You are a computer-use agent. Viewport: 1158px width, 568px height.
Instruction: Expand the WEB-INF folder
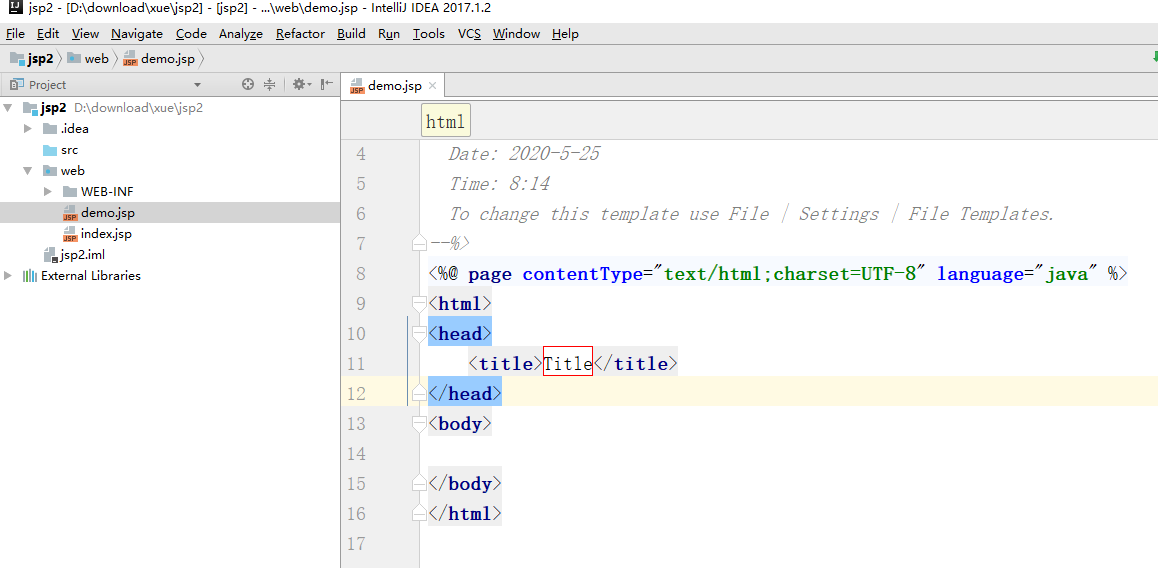coord(48,192)
